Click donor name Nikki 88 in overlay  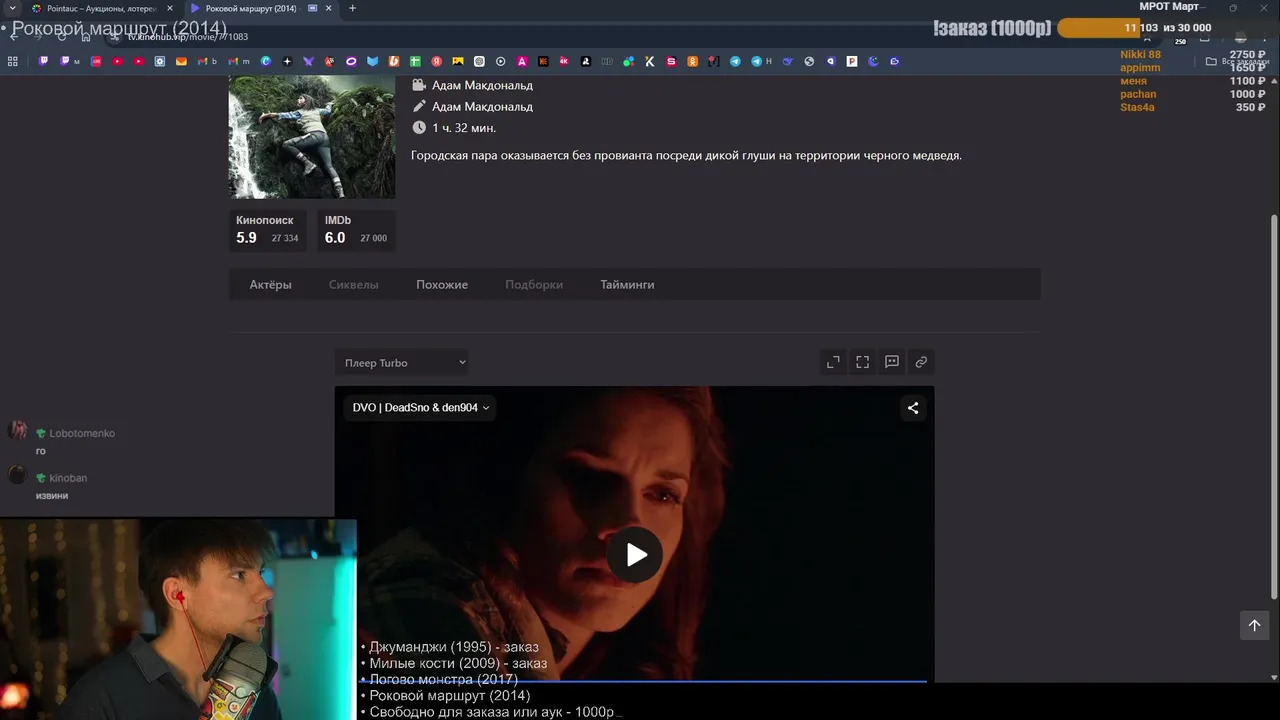point(1140,55)
